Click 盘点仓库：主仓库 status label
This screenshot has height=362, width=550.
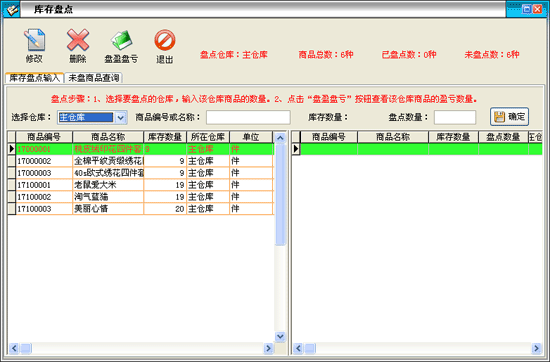point(234,55)
